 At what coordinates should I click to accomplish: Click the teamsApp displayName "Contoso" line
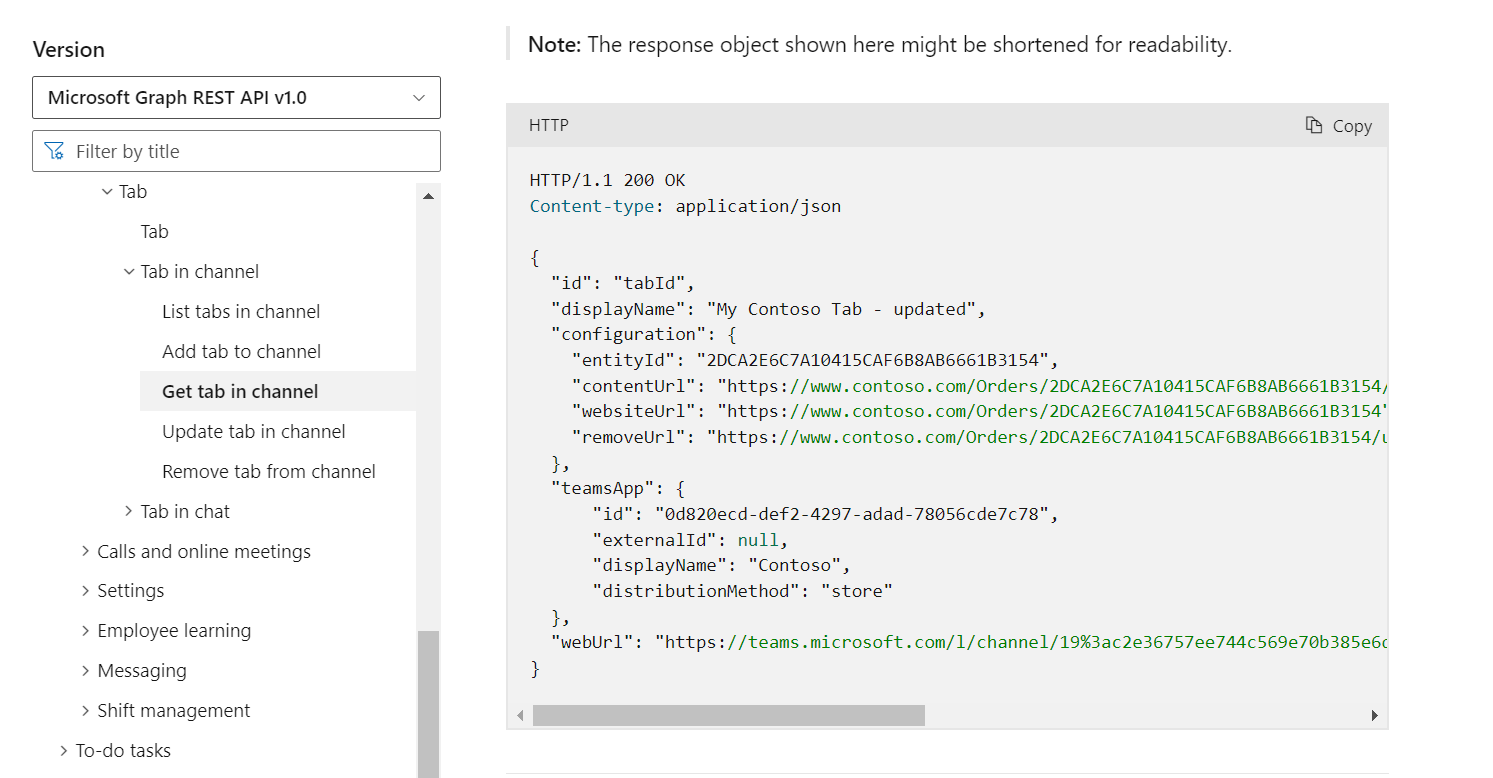pyautogui.click(x=721, y=565)
